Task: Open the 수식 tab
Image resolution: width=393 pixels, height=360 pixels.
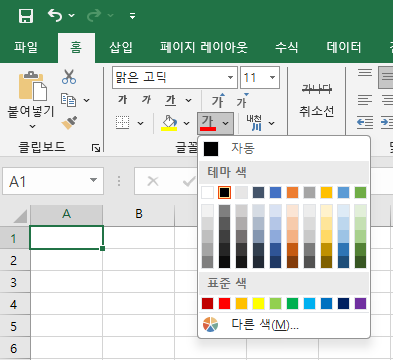Action: coord(287,47)
